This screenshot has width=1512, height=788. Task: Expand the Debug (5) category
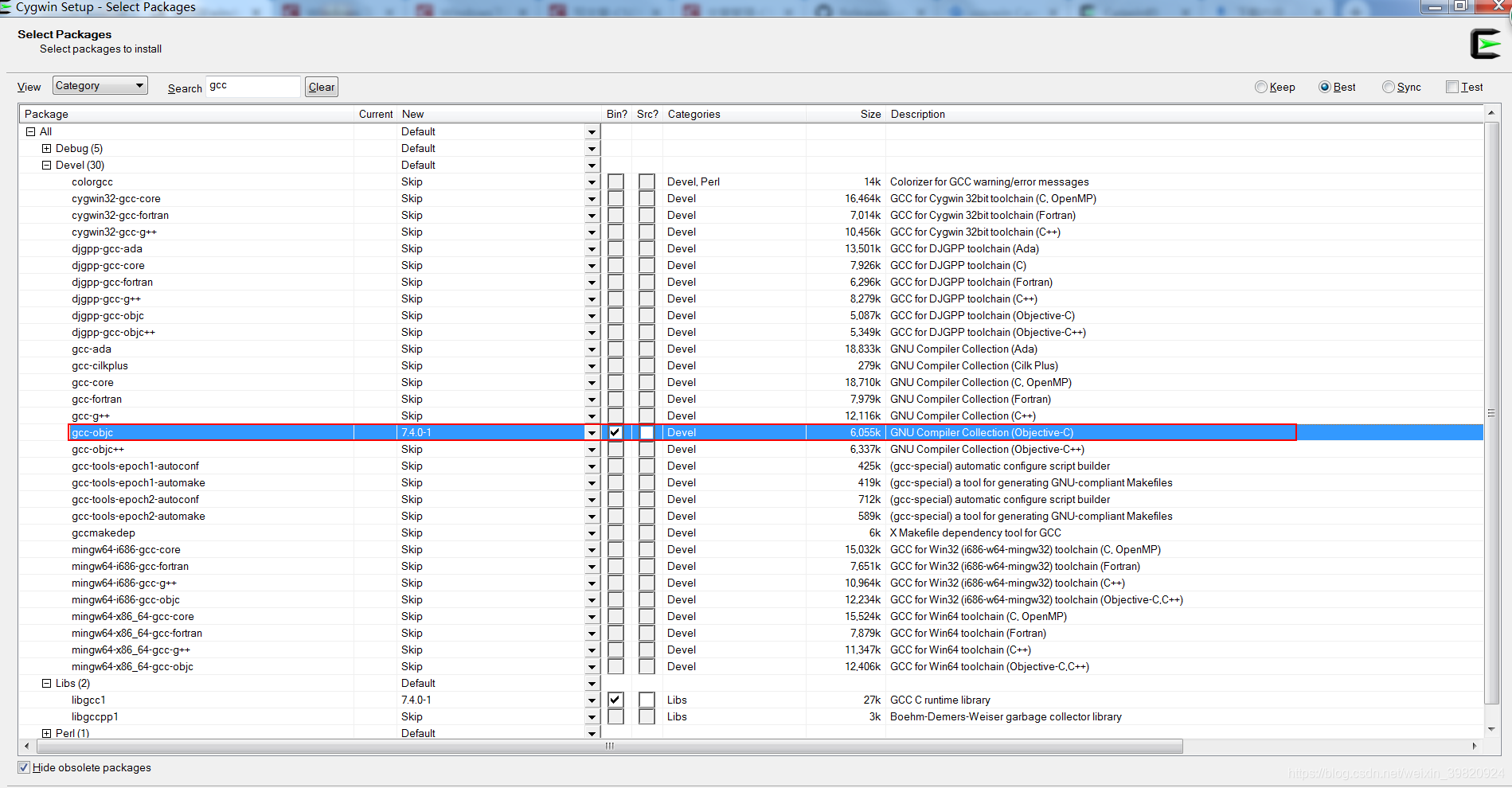46,148
